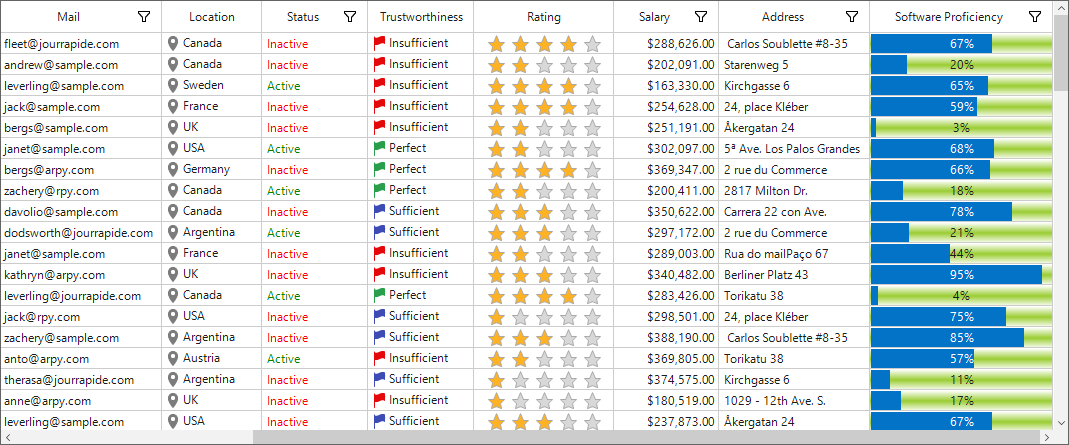Sort by the Mail column header
This screenshot has height=445, width=1069.
pyautogui.click(x=68, y=17)
